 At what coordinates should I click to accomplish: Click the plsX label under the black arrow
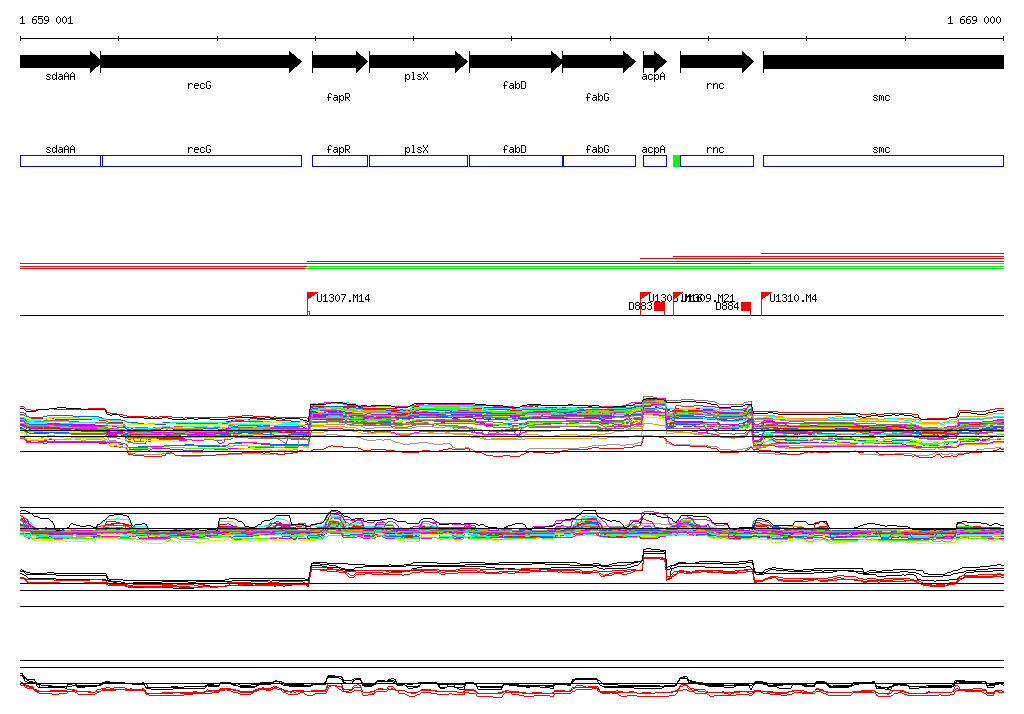coord(416,76)
